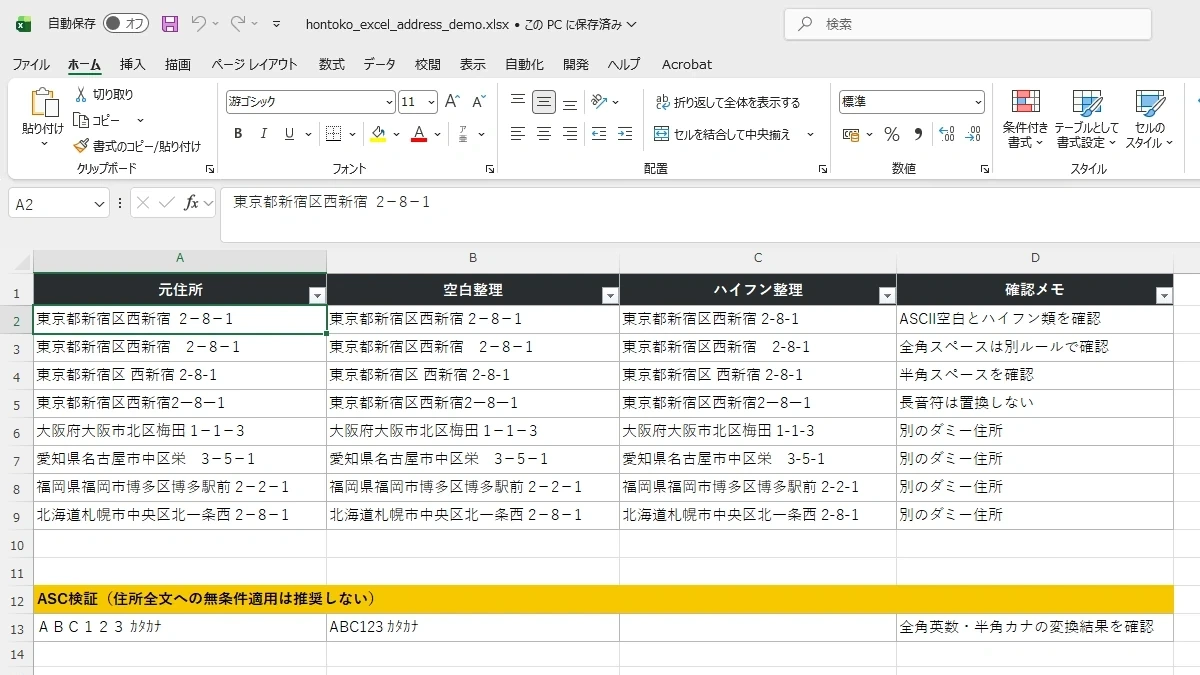This screenshot has width=1200, height=675.
Task: Open 条件付き書式 conditional formatting
Action: [1026, 120]
